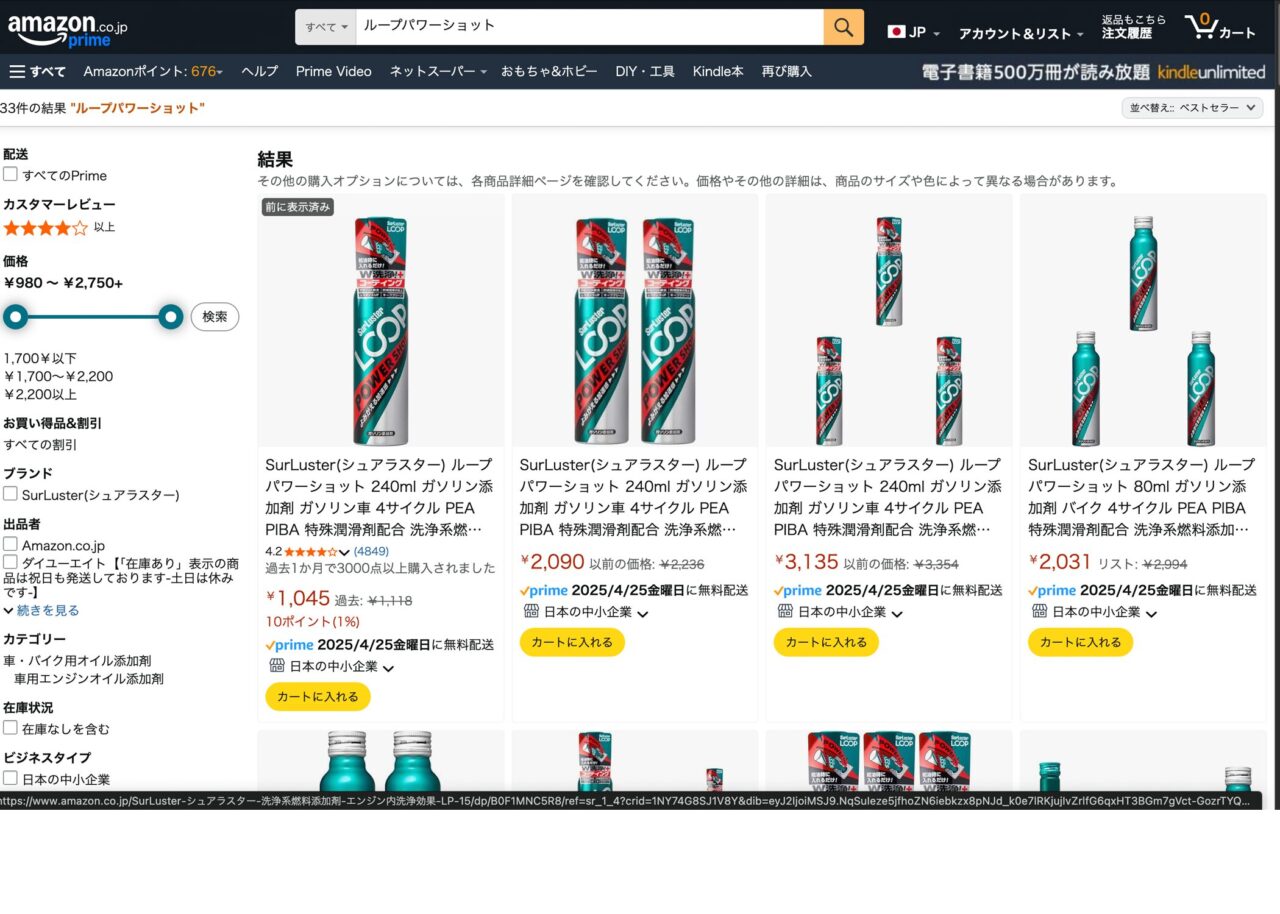Viewport: 1280px width, 914px height.
Task: Check ダイユーエイト seller checkbox
Action: (x=10, y=563)
